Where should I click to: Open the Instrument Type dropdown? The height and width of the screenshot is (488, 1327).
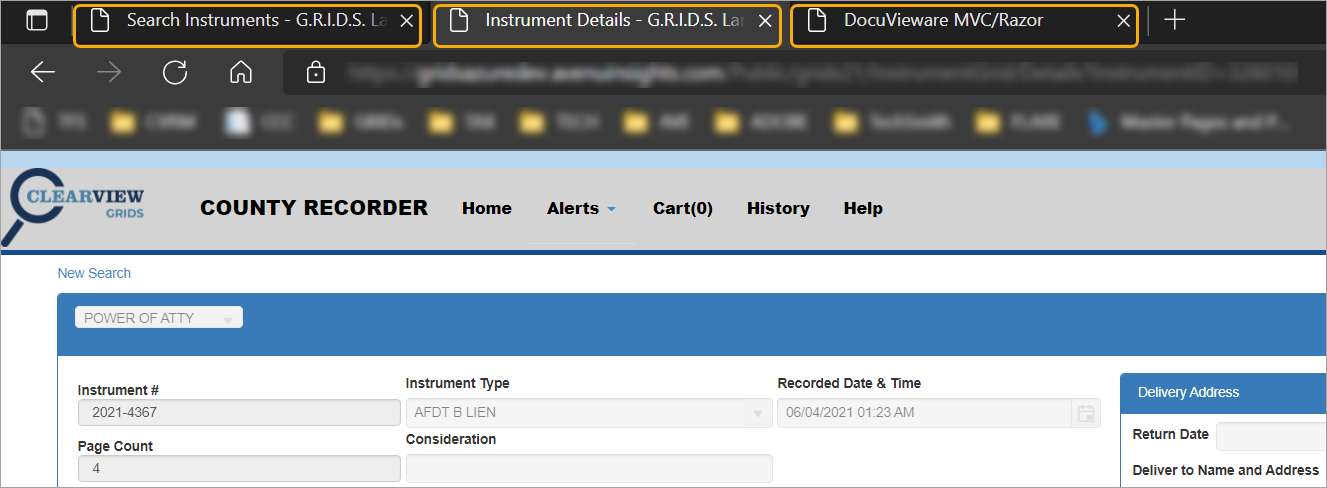coord(588,413)
